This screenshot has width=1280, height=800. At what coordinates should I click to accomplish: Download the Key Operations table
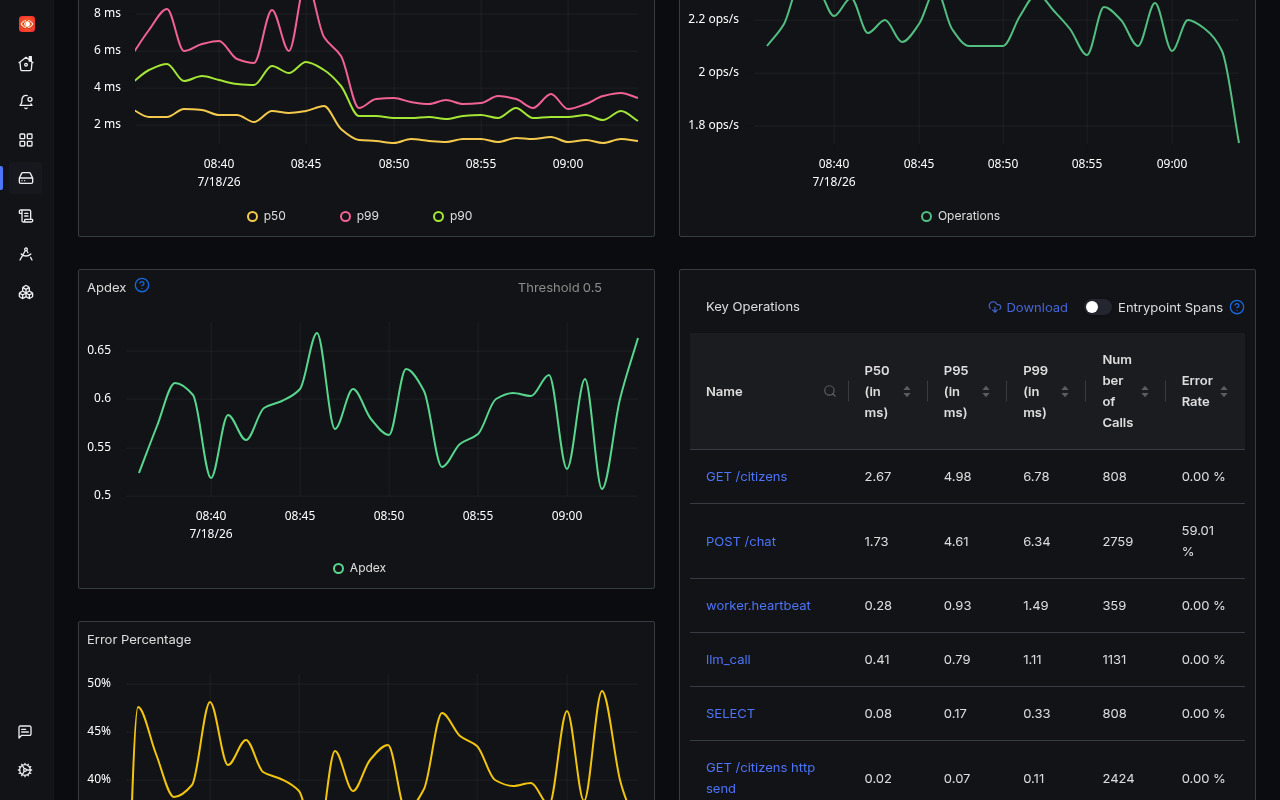[1028, 307]
